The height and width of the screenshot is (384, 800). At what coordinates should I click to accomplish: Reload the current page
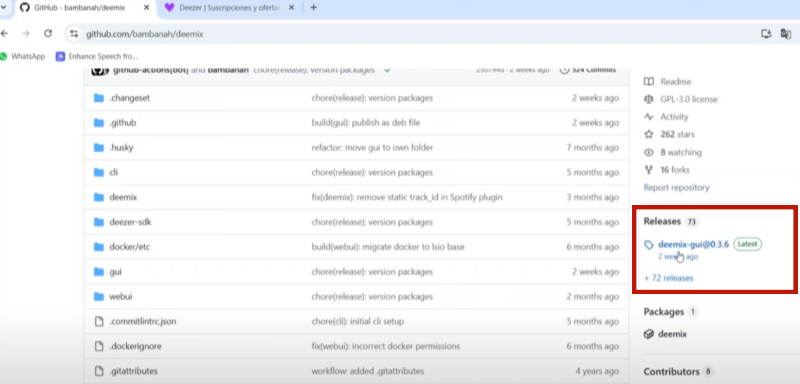48,34
